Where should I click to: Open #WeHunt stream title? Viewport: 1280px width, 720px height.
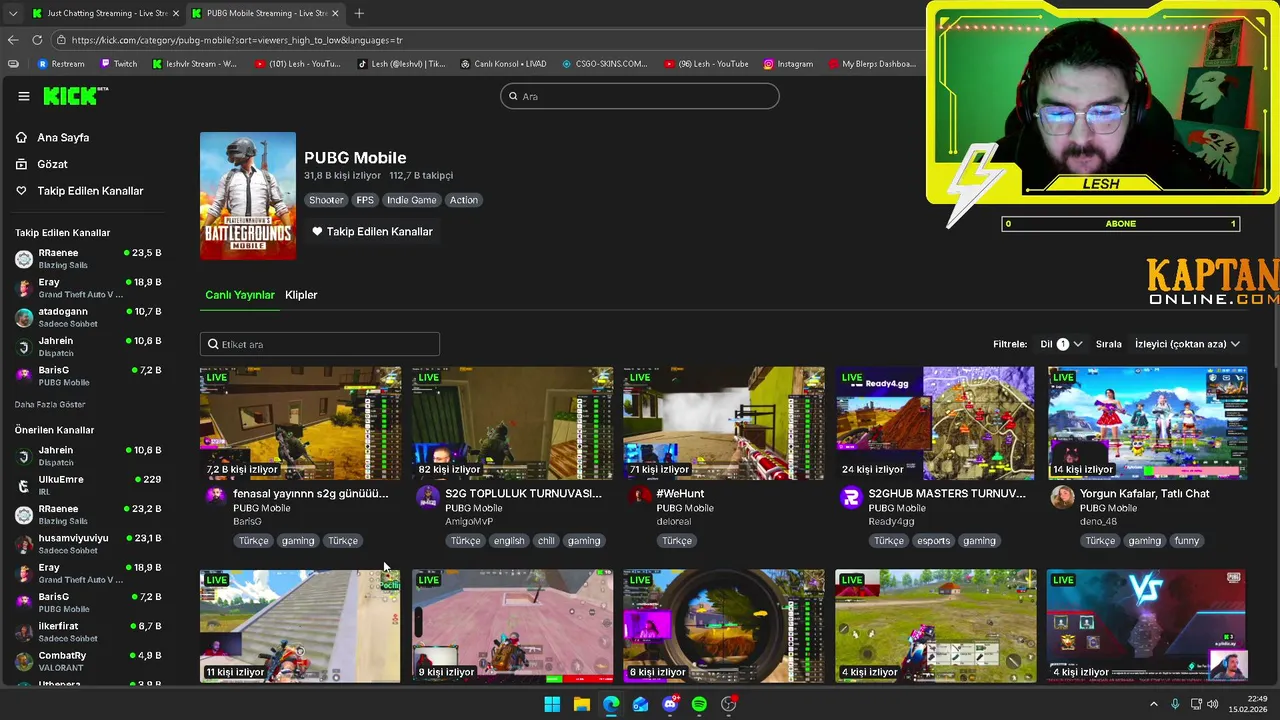[680, 493]
